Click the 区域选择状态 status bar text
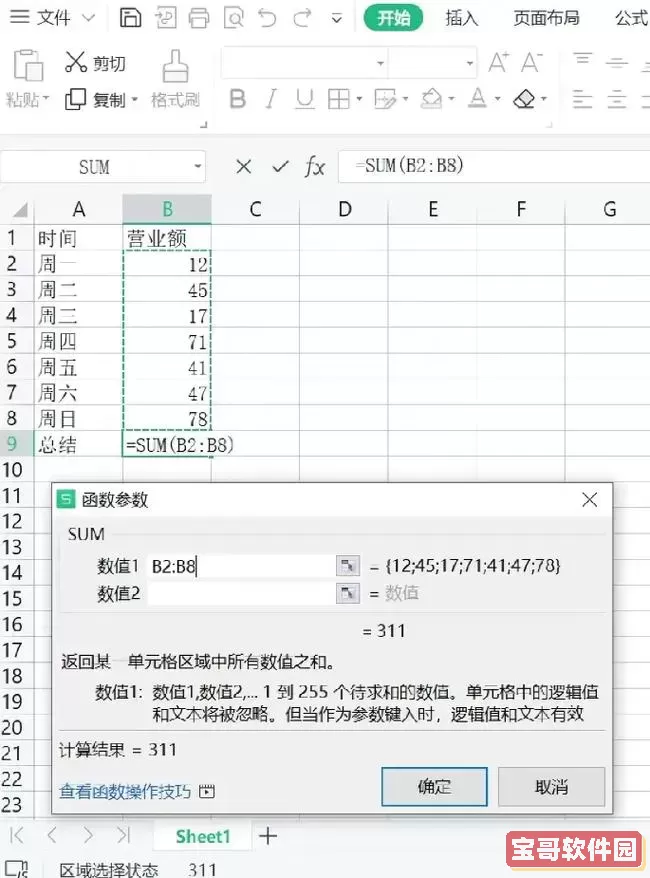This screenshot has height=878, width=650. pos(109,870)
